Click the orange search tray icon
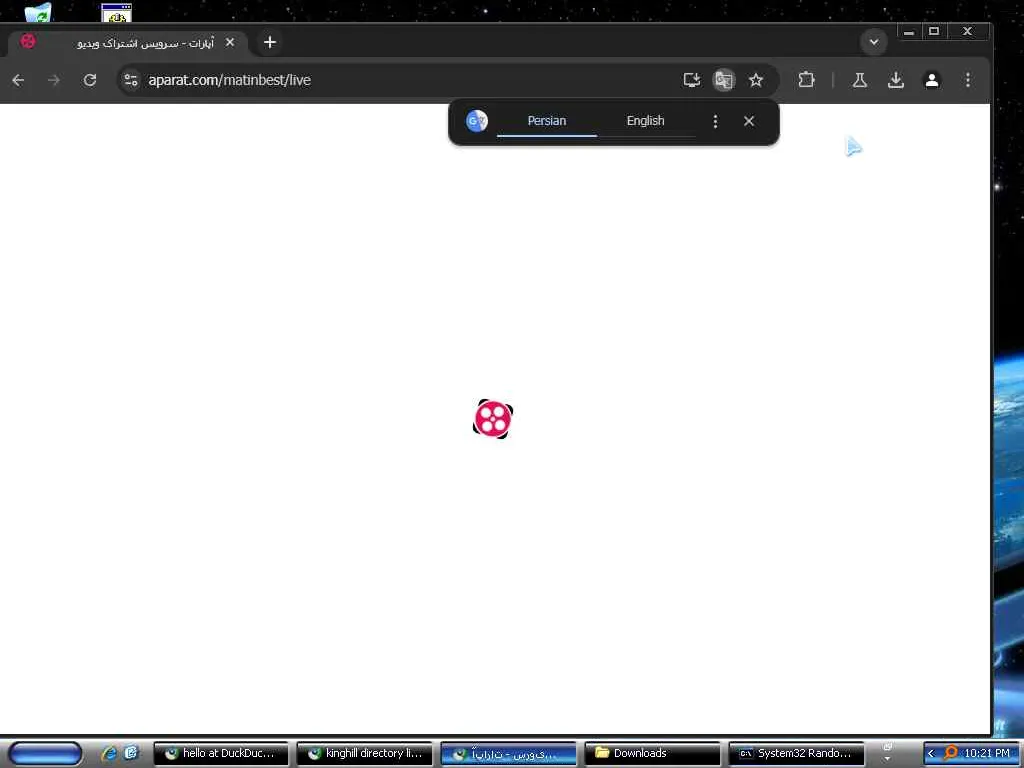 tap(950, 753)
